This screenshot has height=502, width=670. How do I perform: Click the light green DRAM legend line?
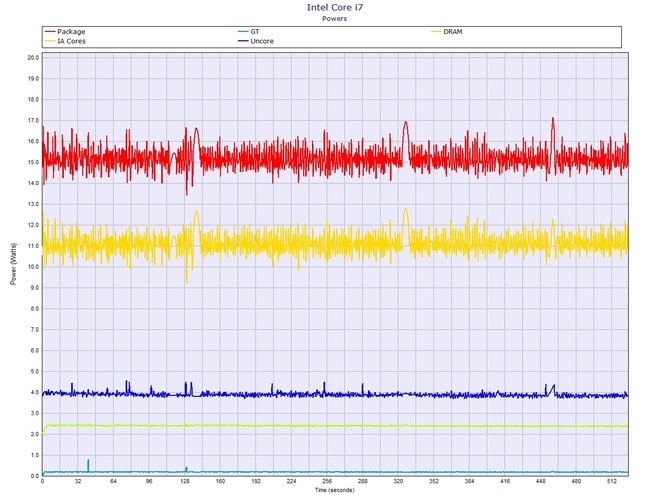tap(436, 32)
